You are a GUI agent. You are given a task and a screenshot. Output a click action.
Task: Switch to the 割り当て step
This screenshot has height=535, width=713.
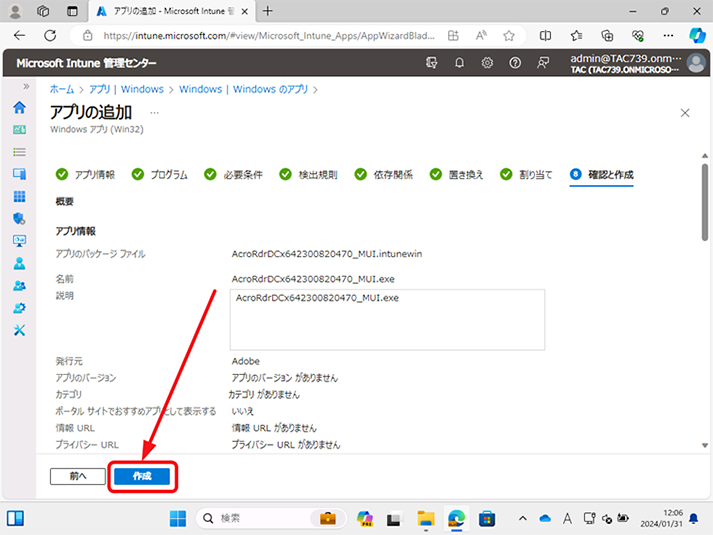pos(526,175)
